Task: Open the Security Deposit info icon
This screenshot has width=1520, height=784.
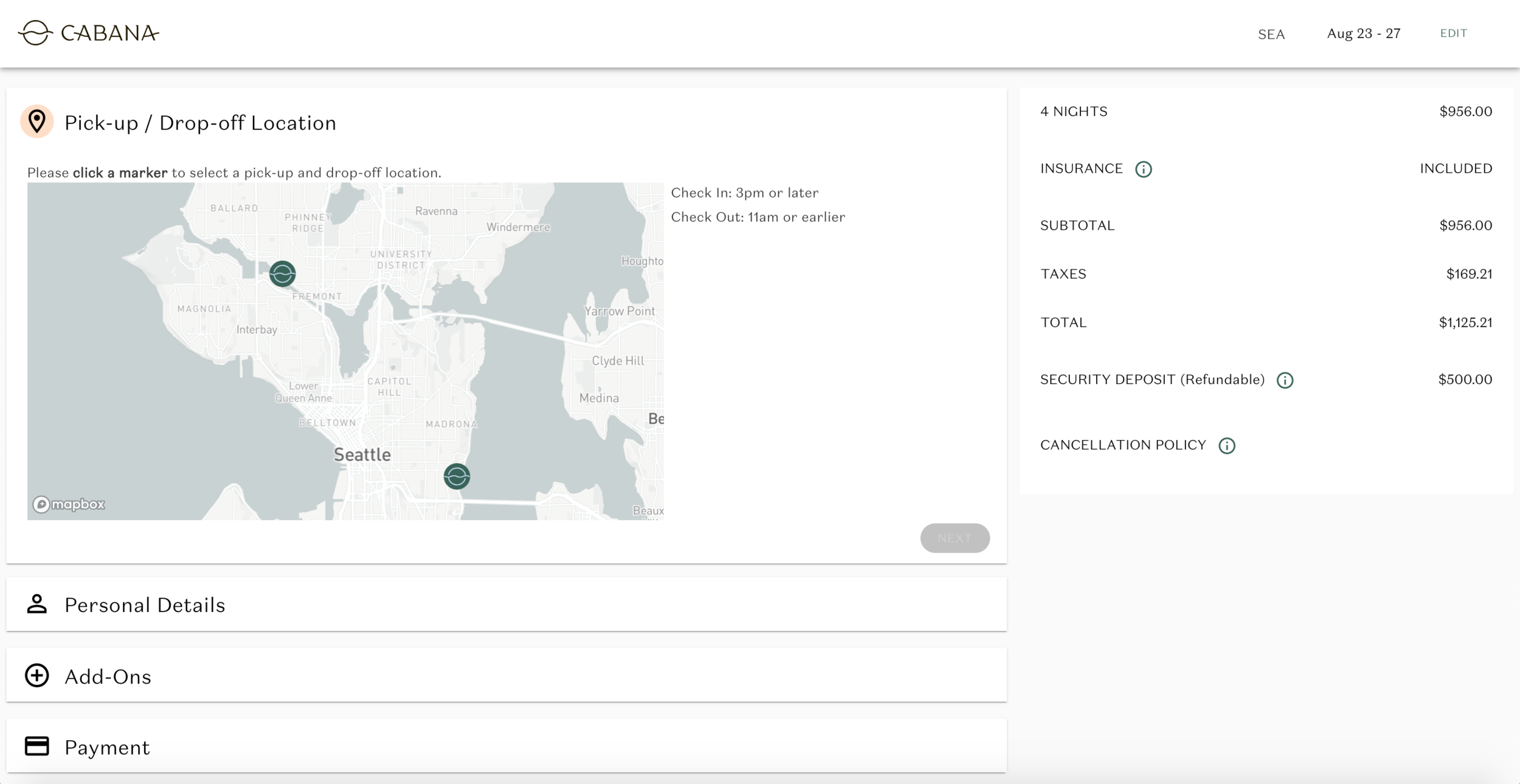Action: [1284, 380]
